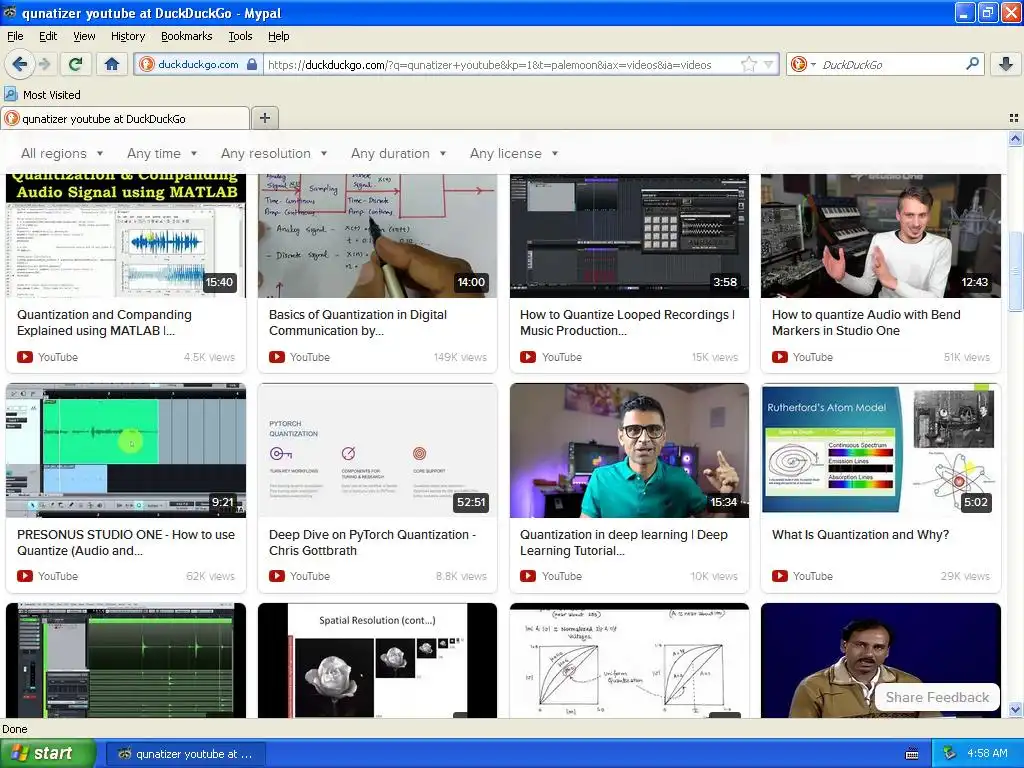
Task: Expand the Any license filter
Action: pos(514,153)
